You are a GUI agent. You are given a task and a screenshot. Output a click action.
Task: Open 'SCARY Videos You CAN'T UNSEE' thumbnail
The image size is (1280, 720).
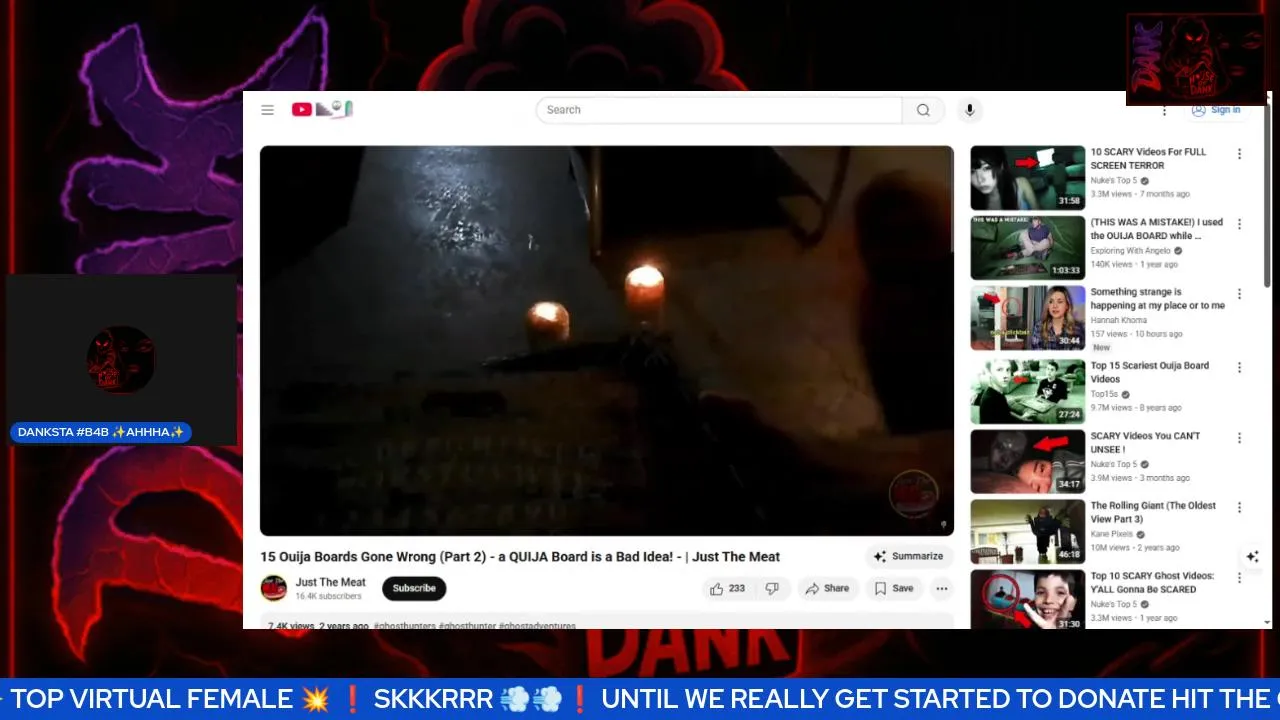[x=1027, y=462]
